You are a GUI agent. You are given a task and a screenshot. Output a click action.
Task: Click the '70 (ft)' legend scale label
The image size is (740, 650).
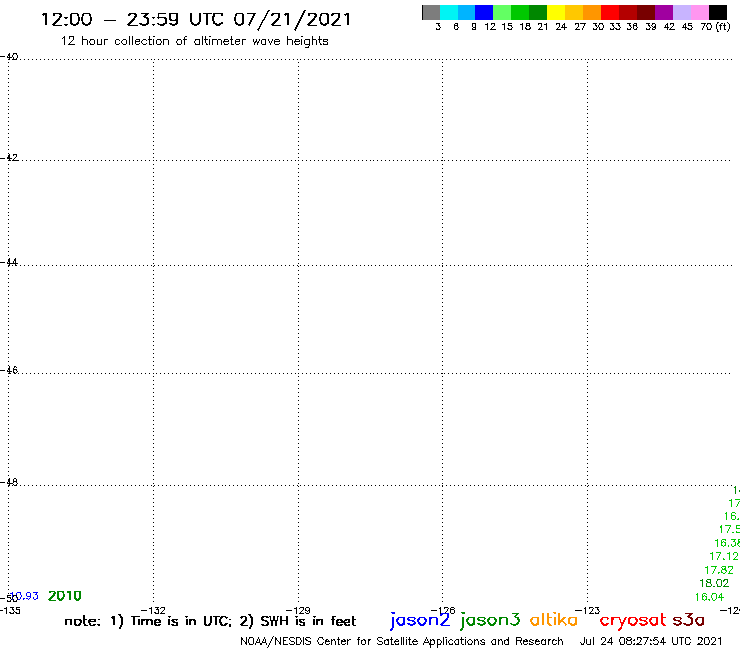pos(715,27)
